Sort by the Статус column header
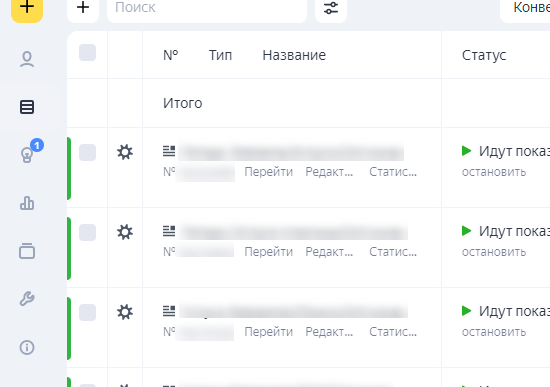Viewport: 550px width, 387px height. click(x=484, y=55)
